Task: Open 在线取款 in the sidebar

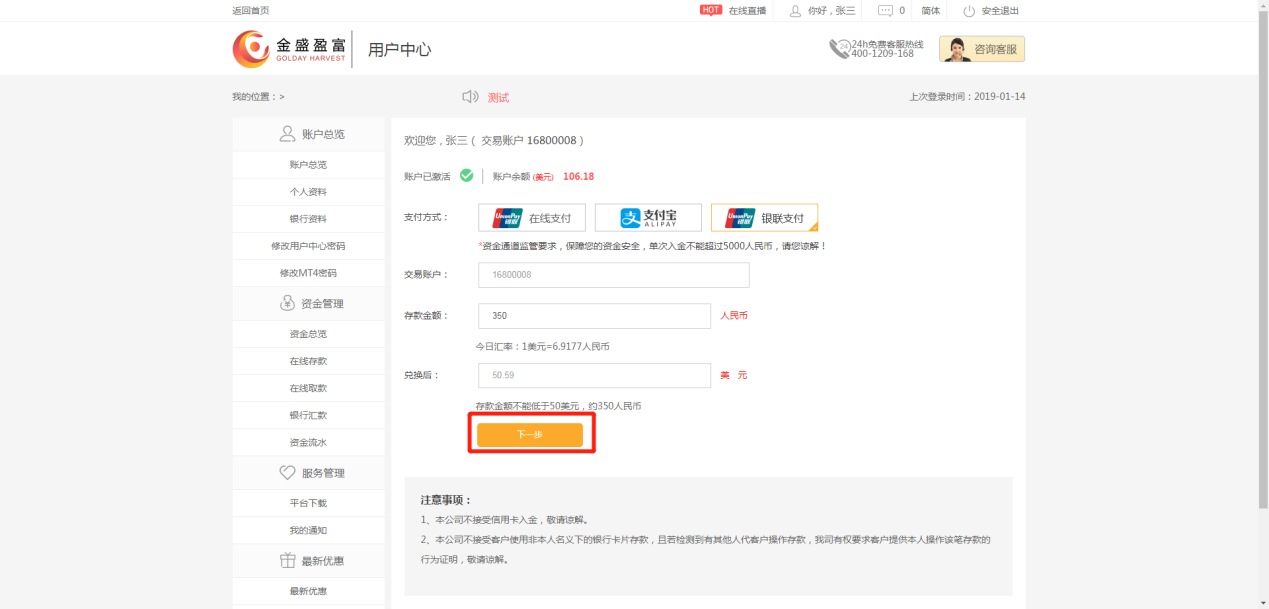Action: point(308,388)
